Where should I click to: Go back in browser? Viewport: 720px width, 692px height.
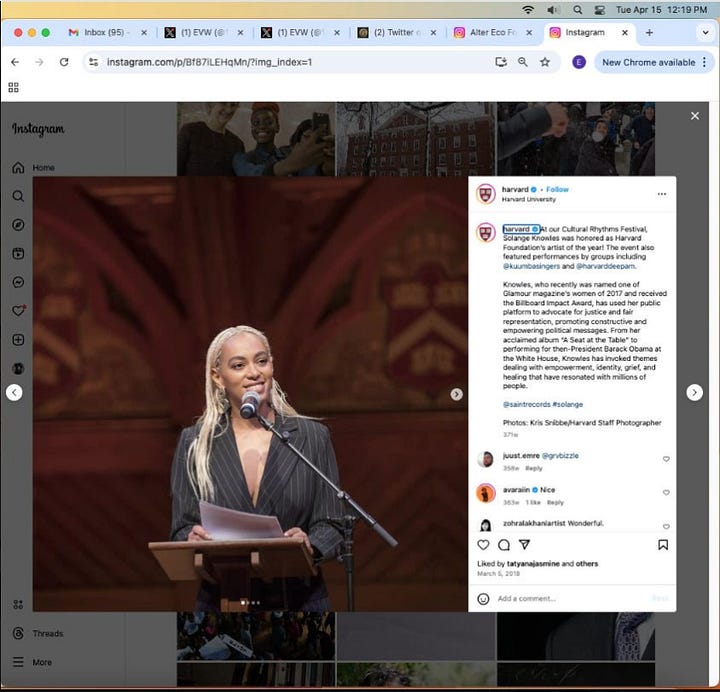[15, 62]
